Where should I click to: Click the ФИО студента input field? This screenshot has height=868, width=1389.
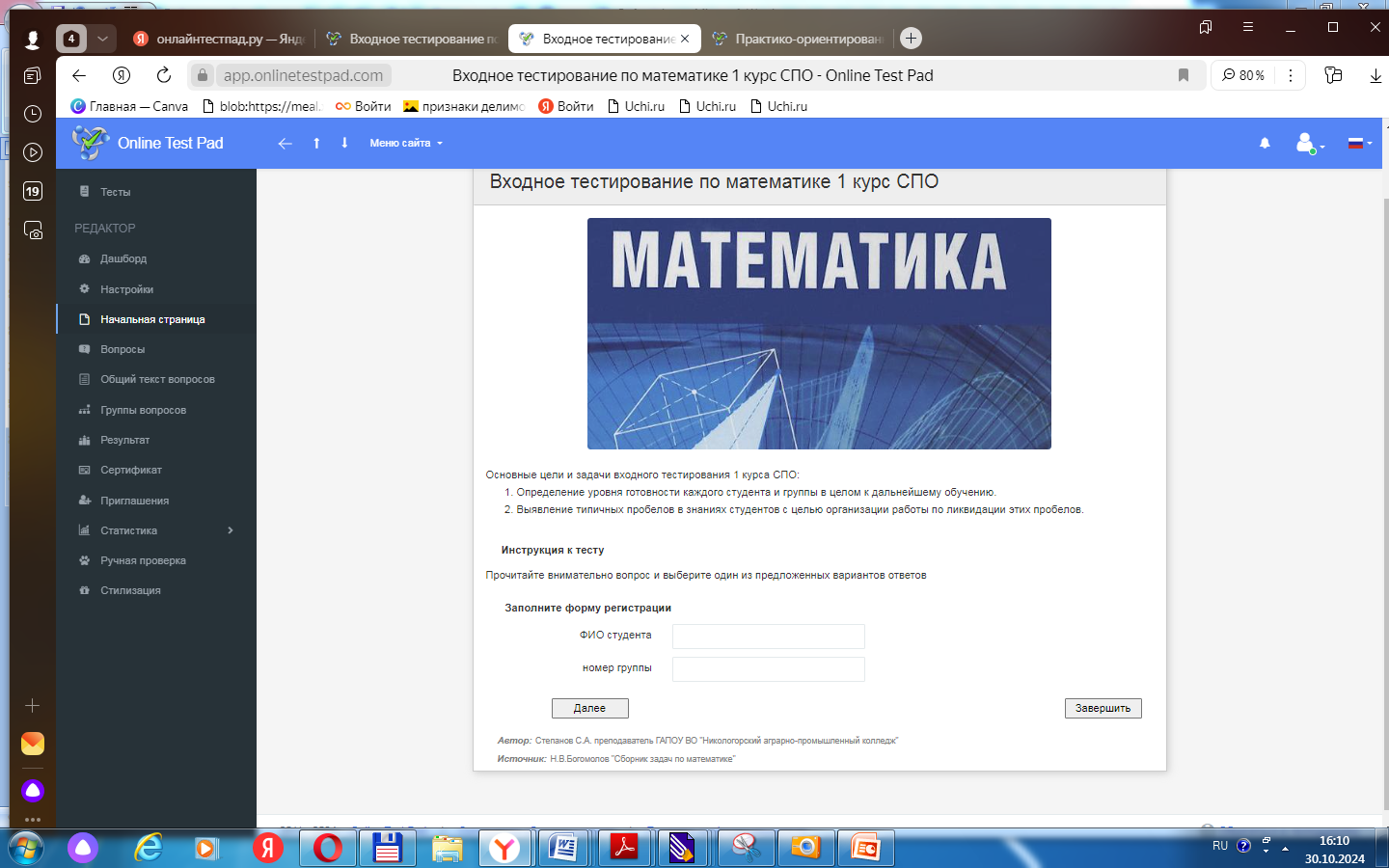(x=768, y=637)
